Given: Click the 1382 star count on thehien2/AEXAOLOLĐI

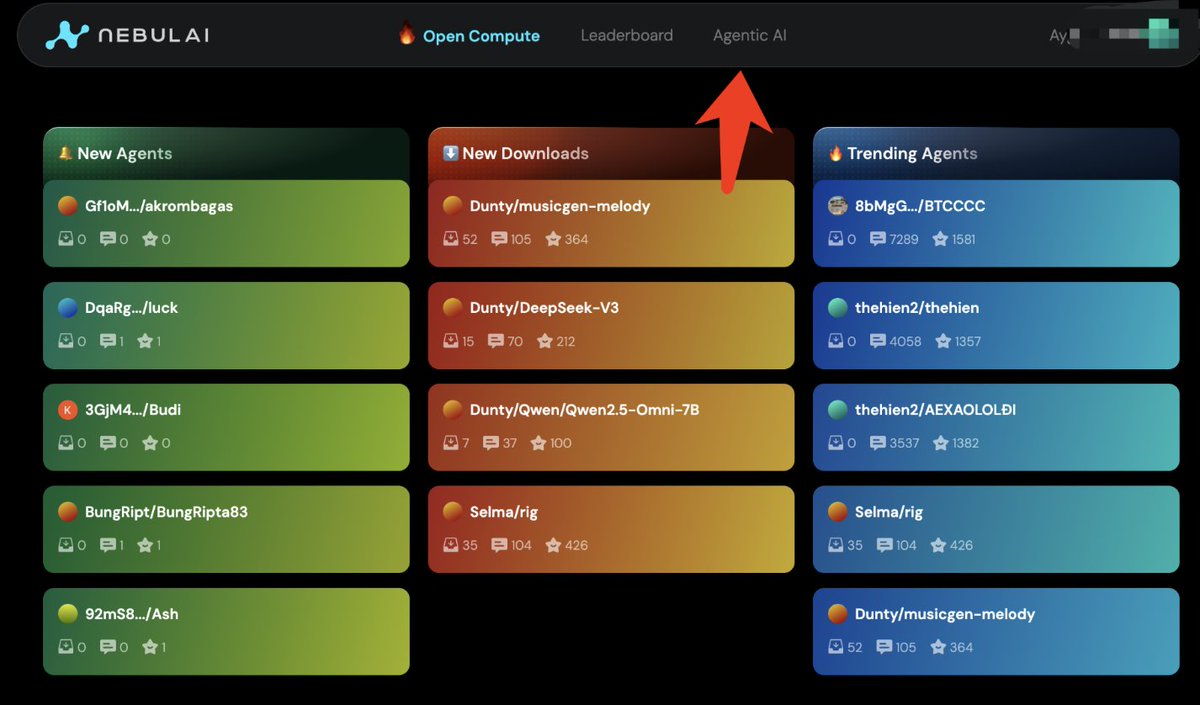Looking at the screenshot, I should click(x=966, y=443).
